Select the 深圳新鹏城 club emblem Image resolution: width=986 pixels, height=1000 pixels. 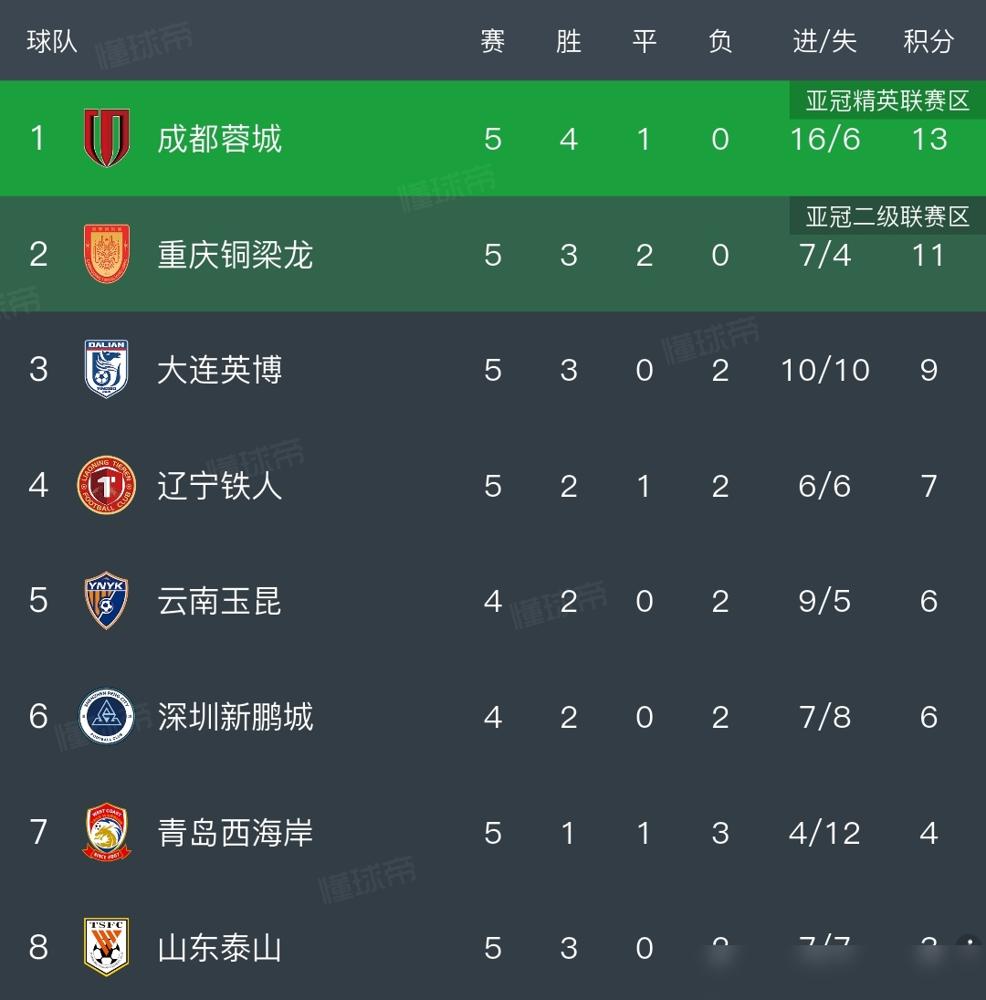coord(106,717)
